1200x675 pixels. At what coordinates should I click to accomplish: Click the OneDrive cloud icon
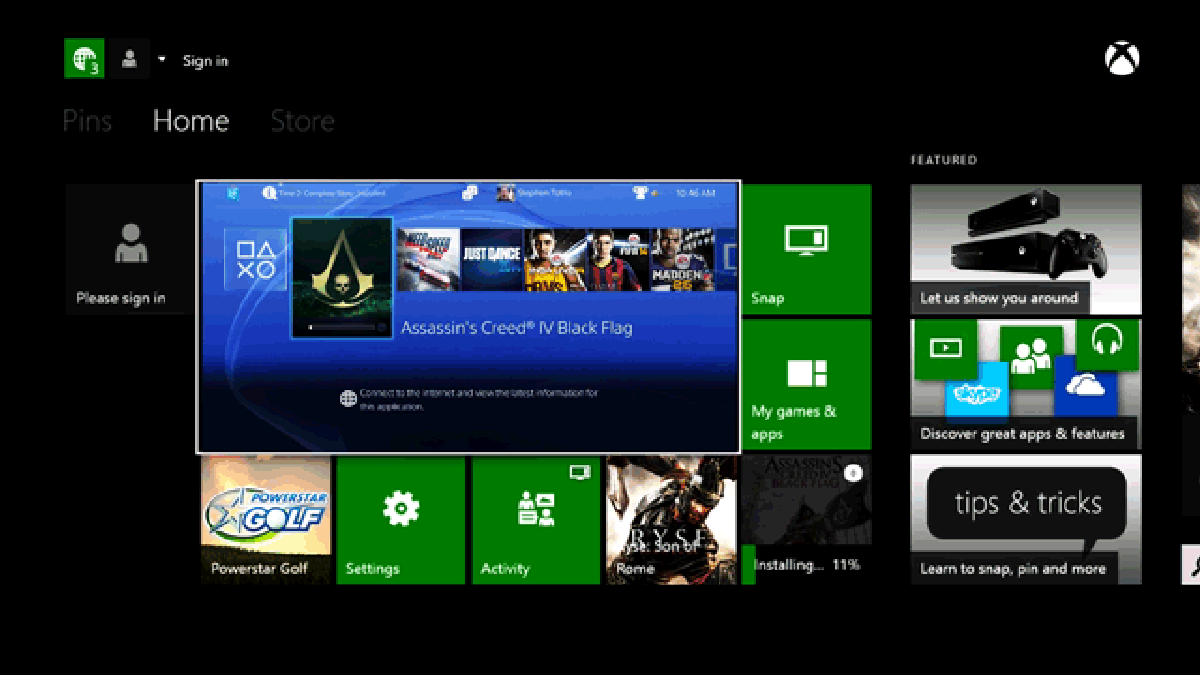1085,386
